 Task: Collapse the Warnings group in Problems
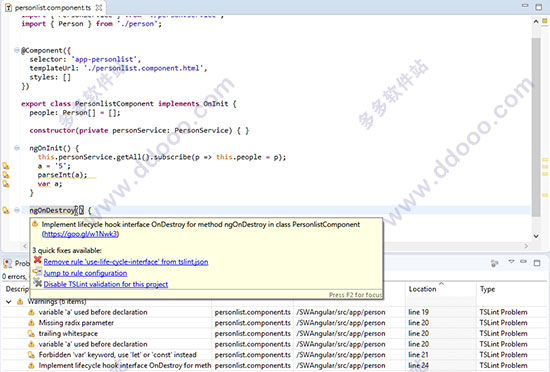(x=9, y=302)
